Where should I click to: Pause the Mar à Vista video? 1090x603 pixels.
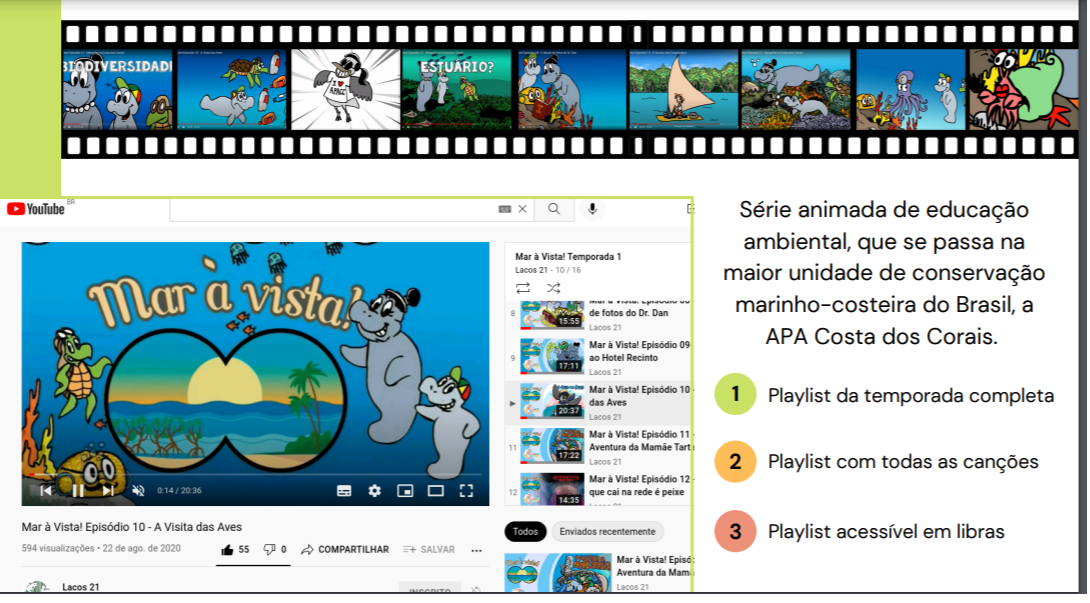pyautogui.click(x=78, y=490)
